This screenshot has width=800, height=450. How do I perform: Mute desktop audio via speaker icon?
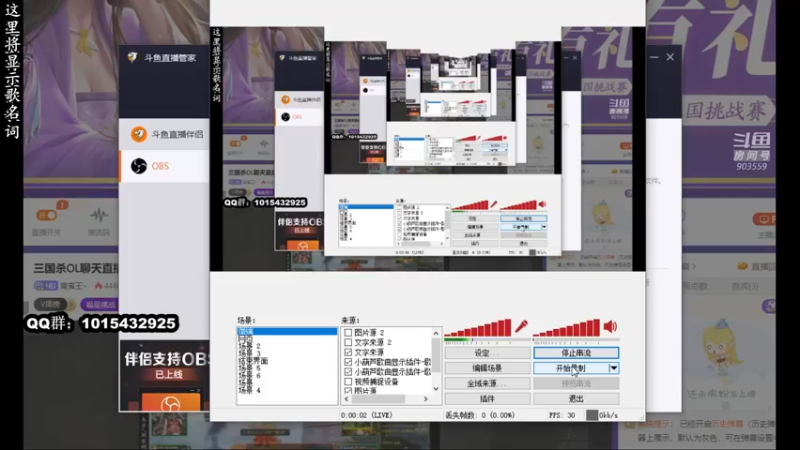[610, 327]
